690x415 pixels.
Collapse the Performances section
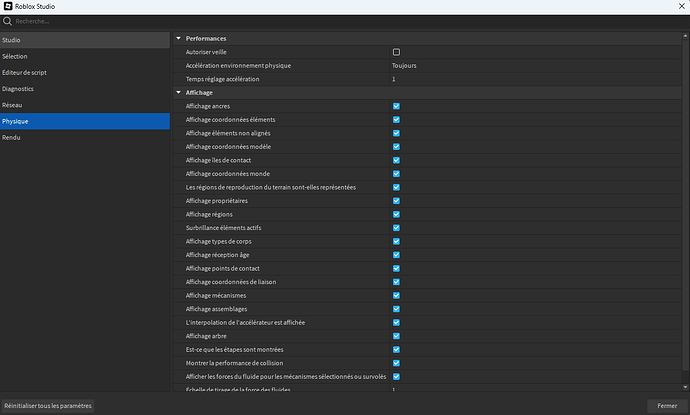178,38
